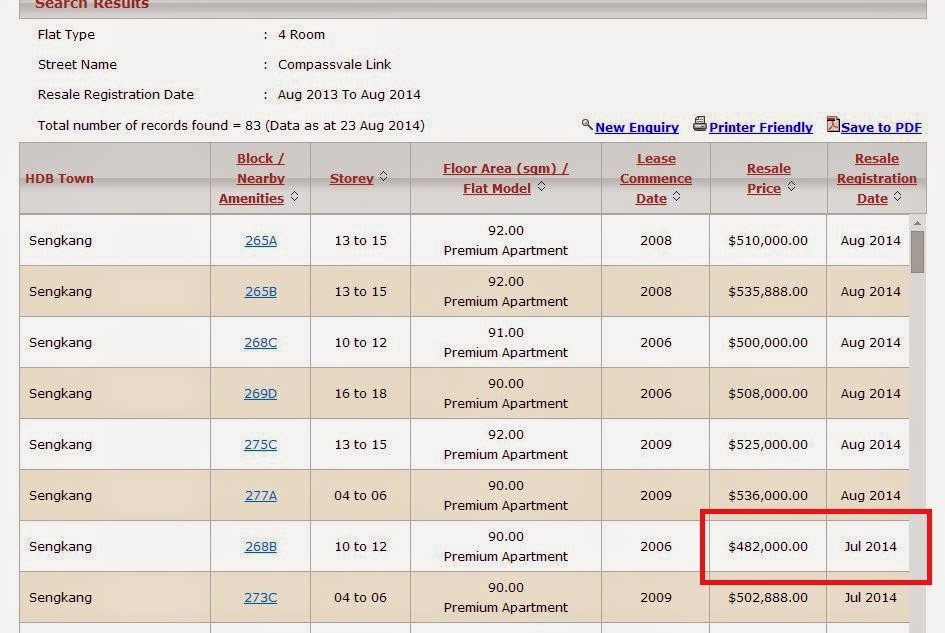Sort by Resale Price column header

(x=768, y=178)
